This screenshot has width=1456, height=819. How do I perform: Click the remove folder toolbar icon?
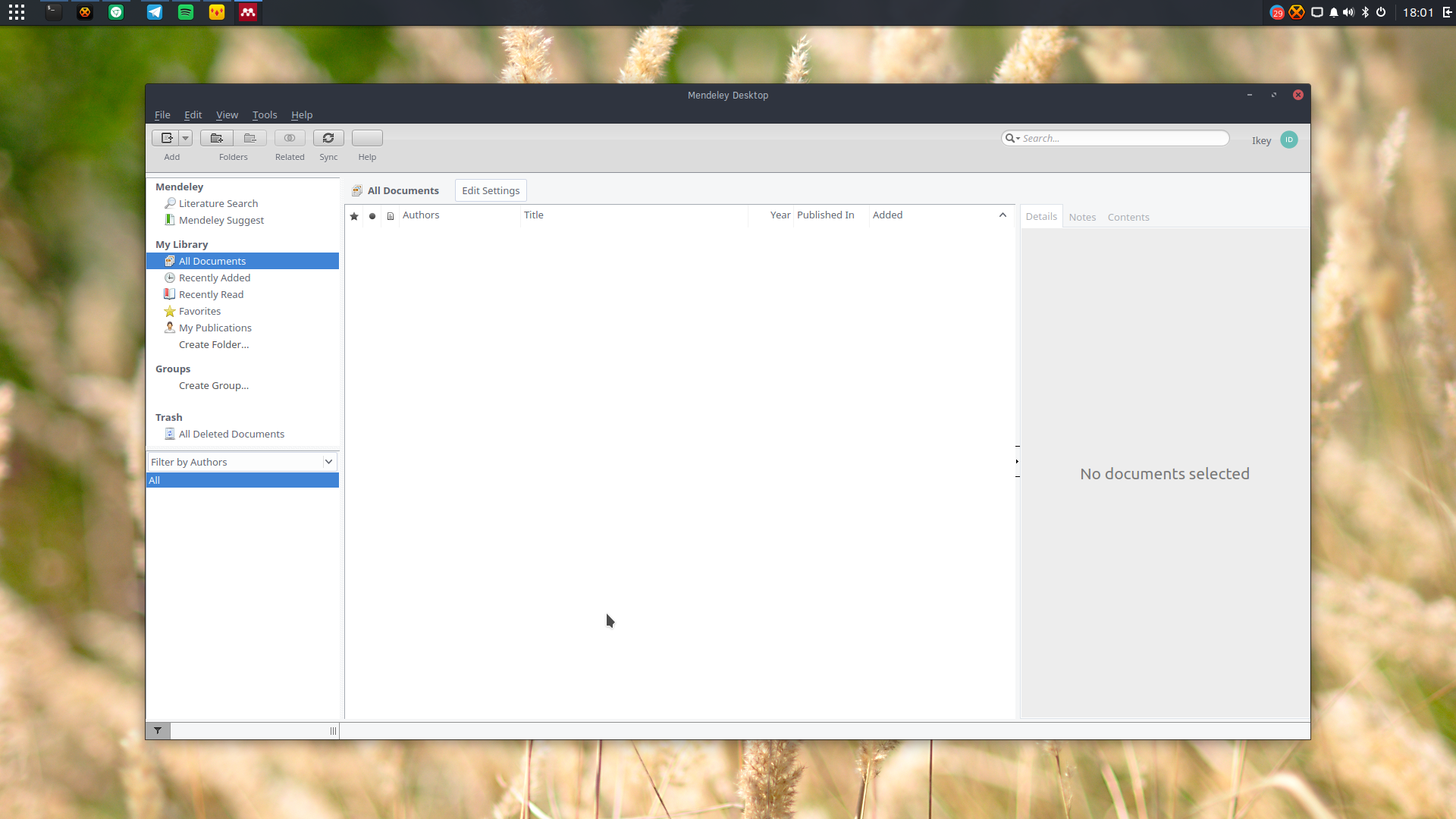tap(250, 138)
